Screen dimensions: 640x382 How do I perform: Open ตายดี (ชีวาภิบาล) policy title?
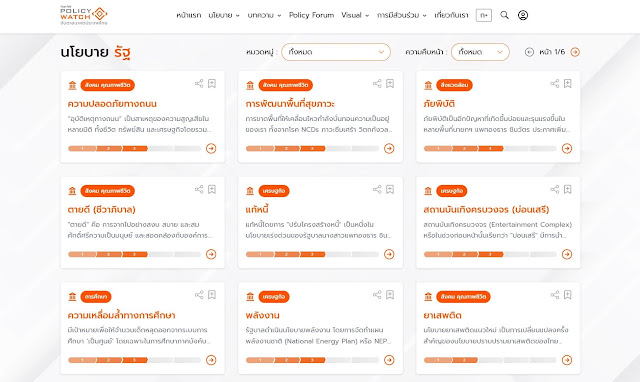point(101,209)
